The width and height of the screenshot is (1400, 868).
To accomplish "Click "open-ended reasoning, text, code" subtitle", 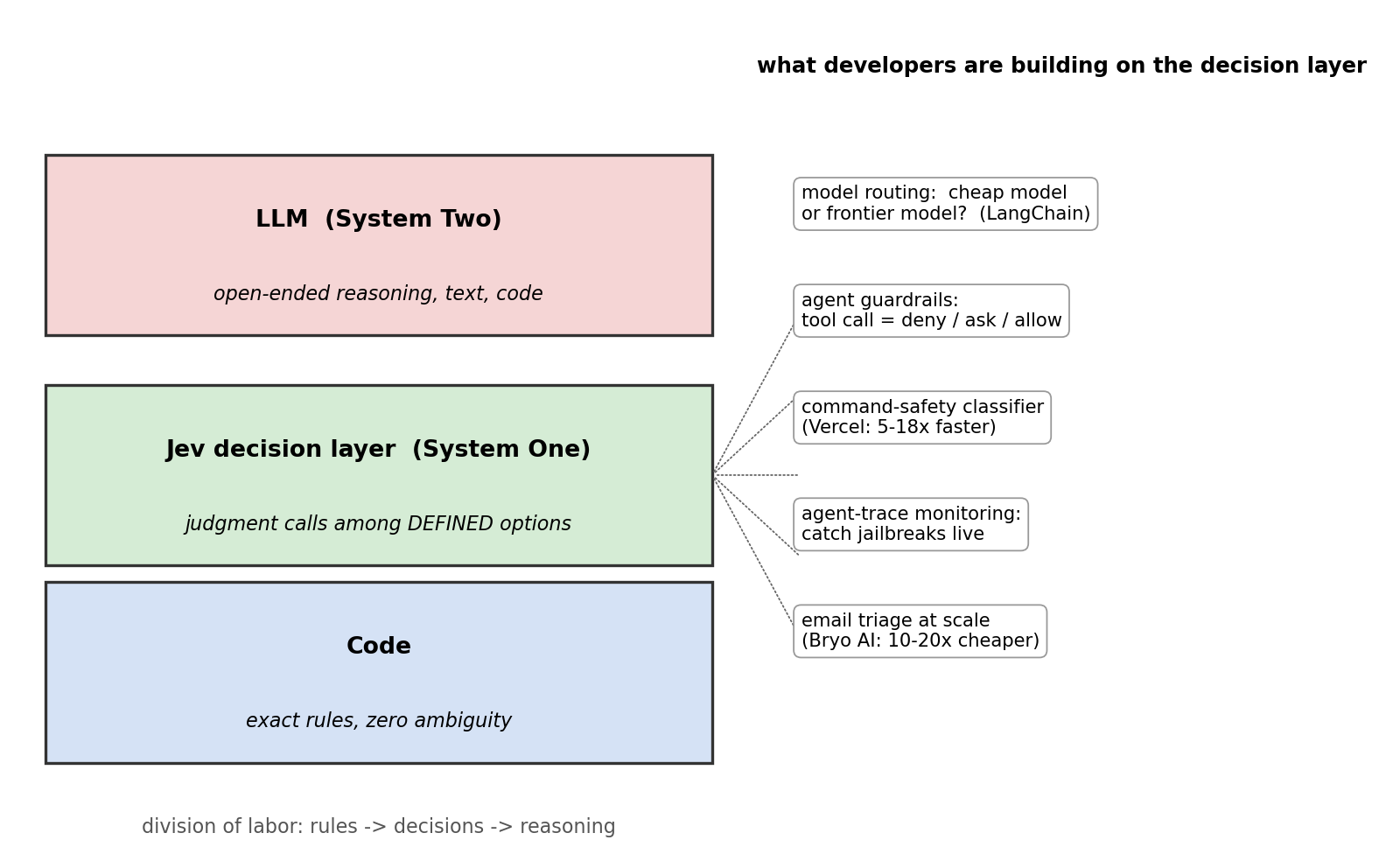I will [x=379, y=294].
